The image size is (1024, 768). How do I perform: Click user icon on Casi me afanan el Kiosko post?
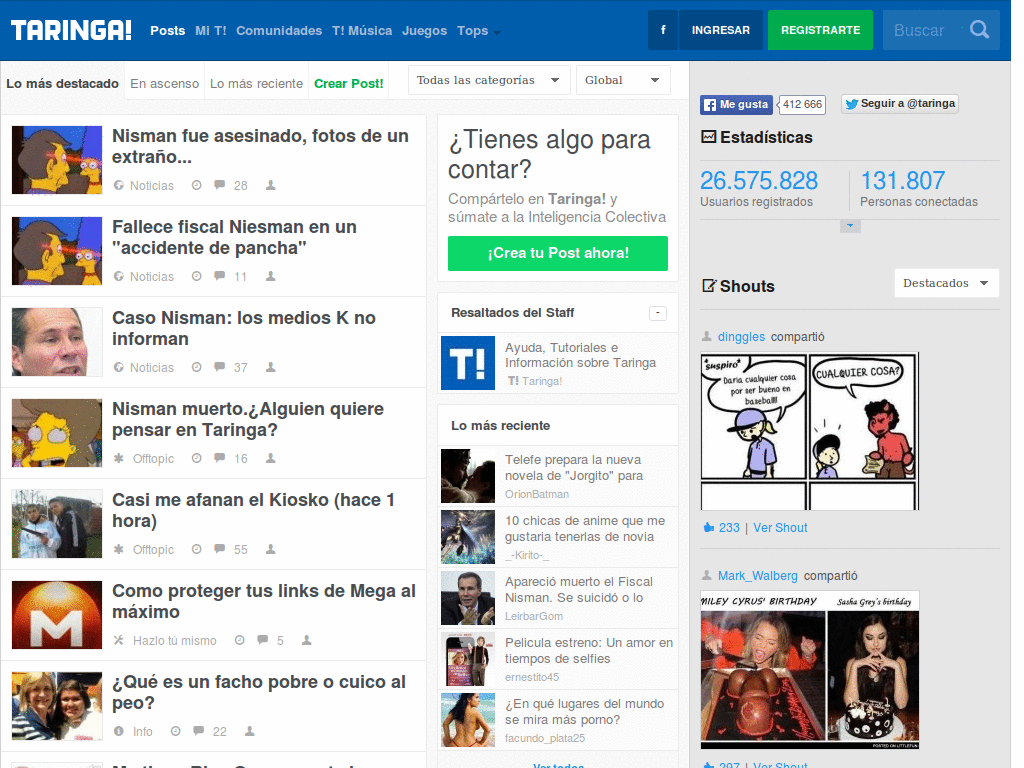tap(270, 549)
